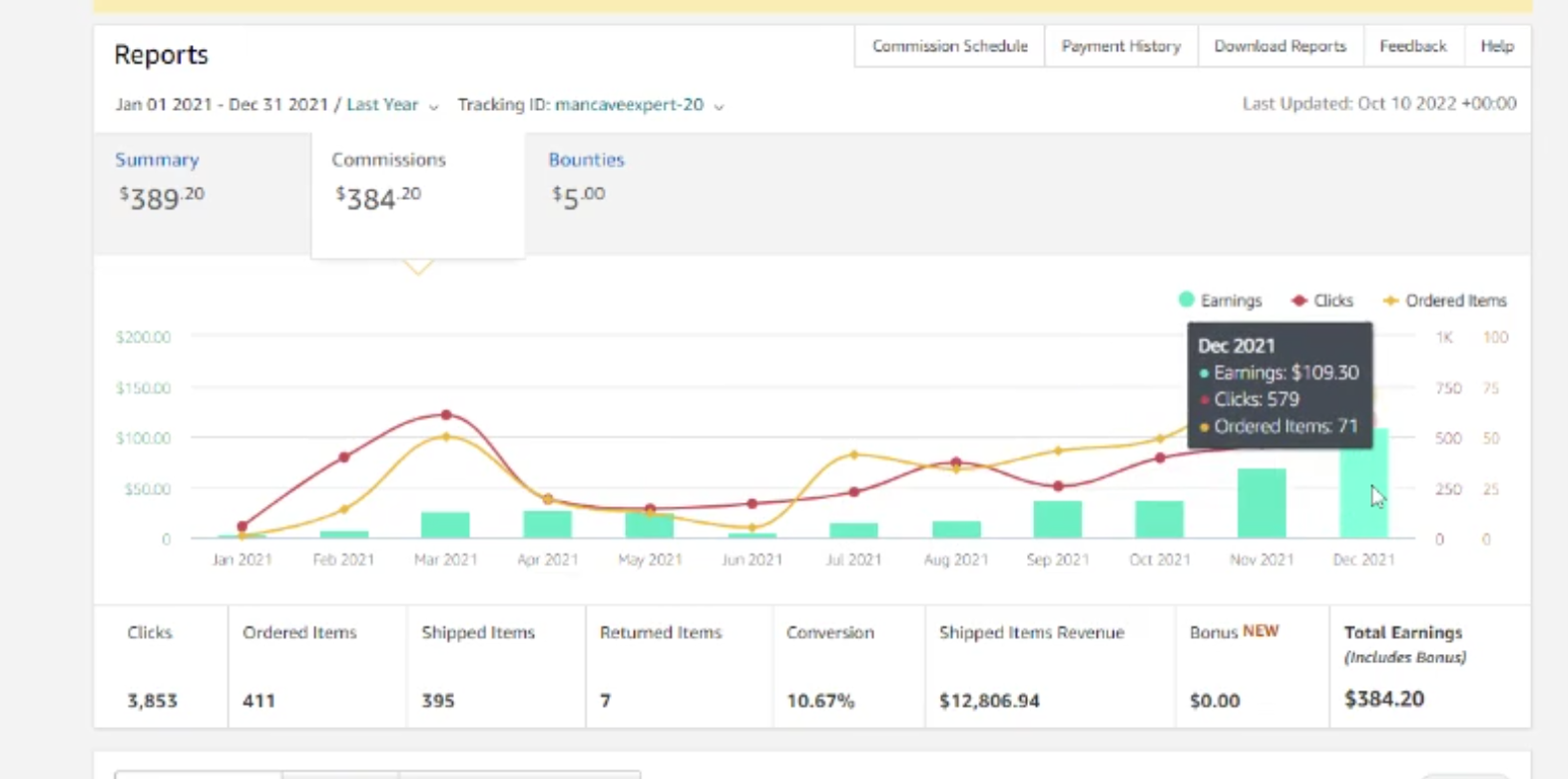
Task: Click the Feb 2021 clicks data point
Action: pos(344,457)
